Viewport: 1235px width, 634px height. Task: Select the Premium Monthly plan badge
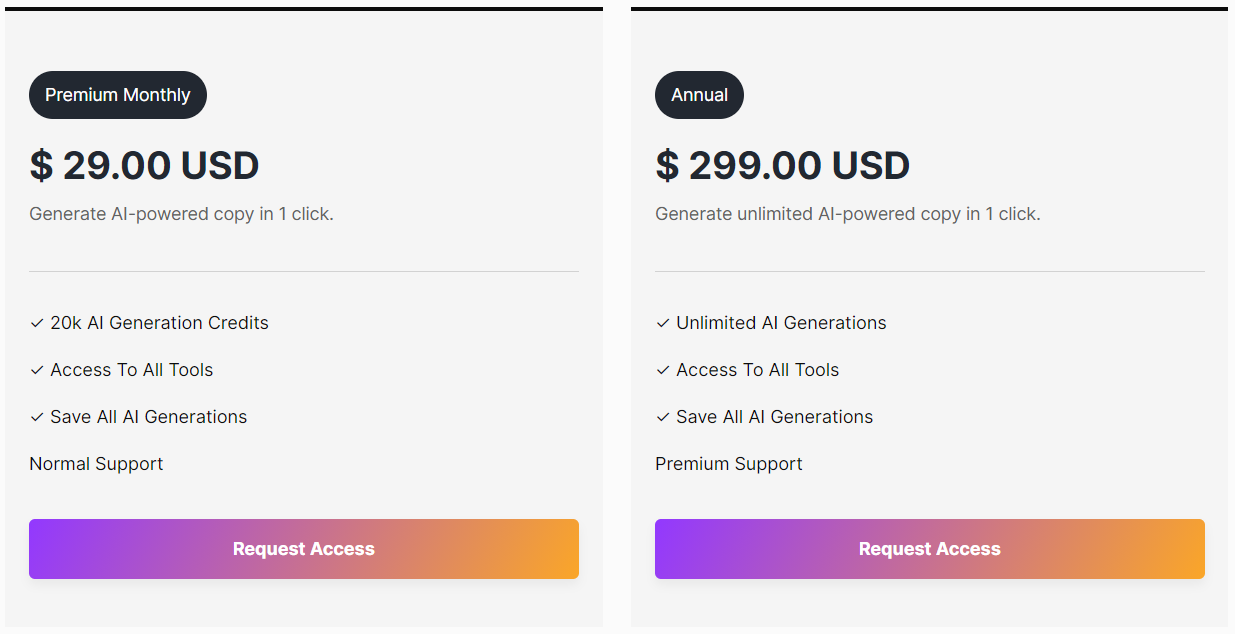tap(118, 95)
